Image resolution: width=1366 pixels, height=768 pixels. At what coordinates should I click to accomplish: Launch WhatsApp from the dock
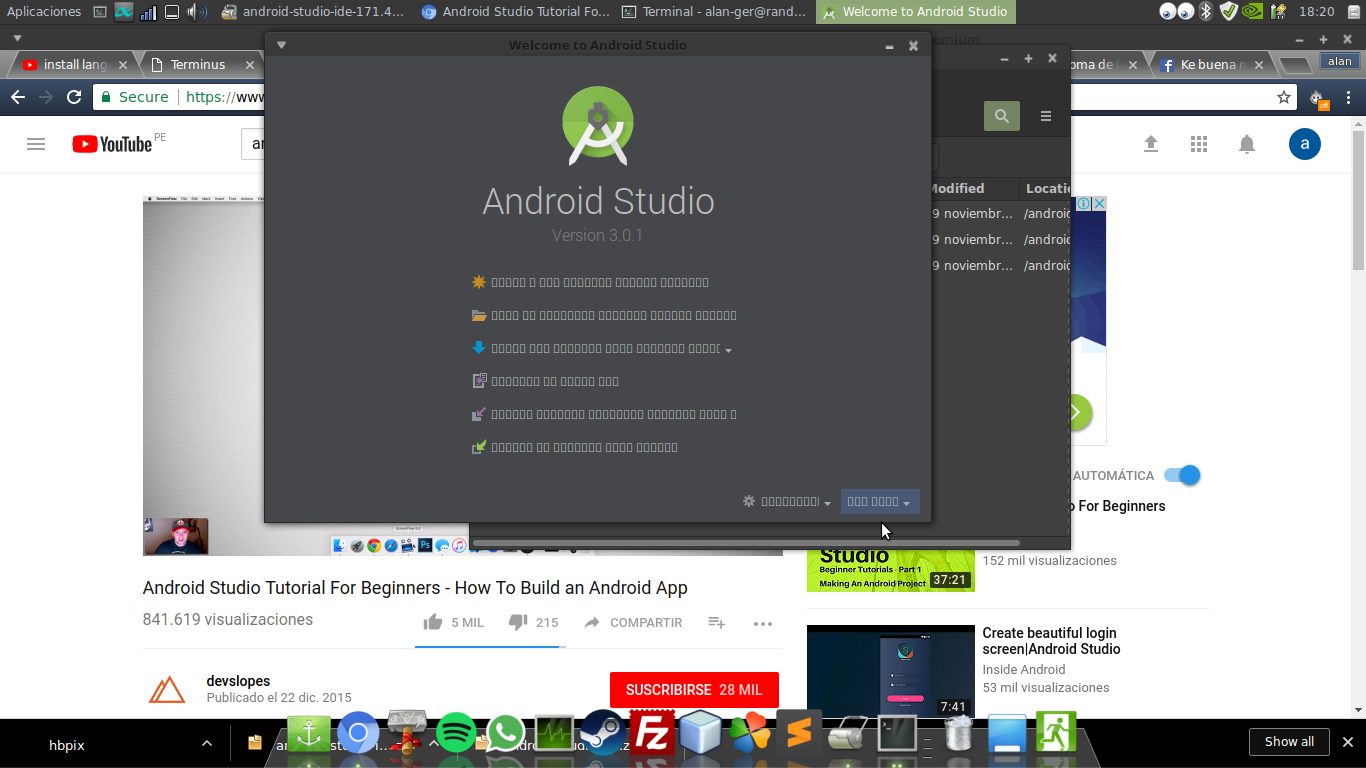[506, 733]
